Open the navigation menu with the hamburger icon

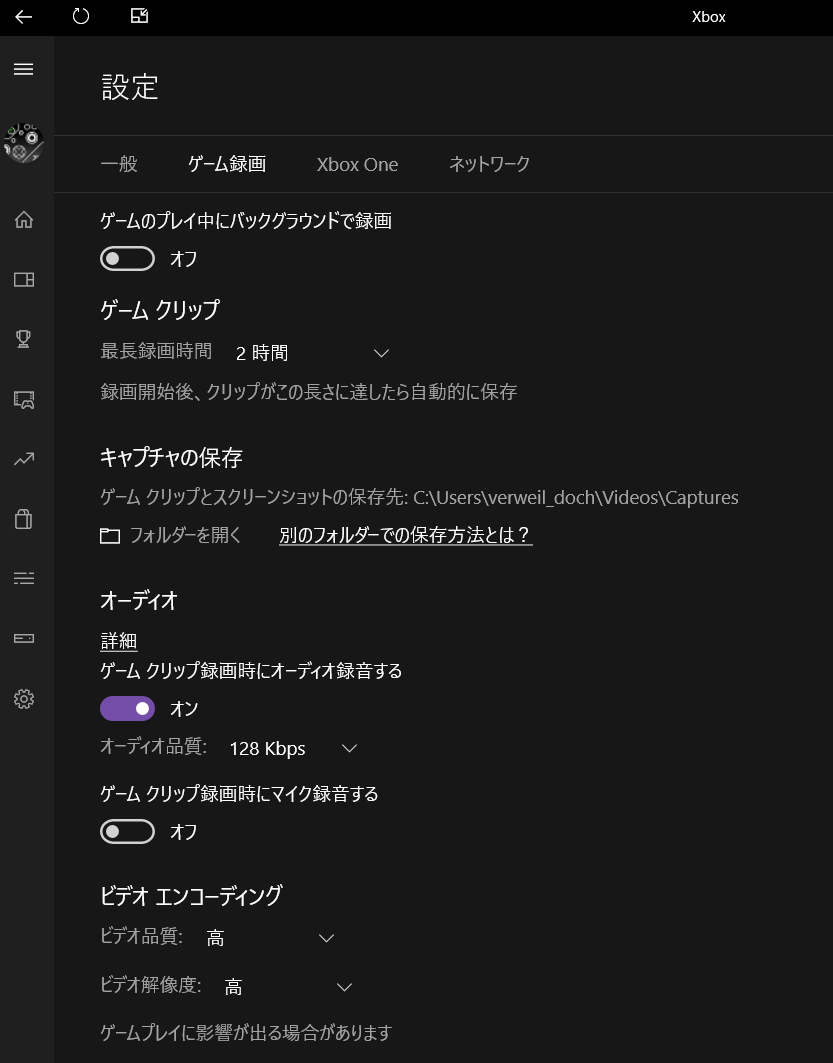pos(25,69)
